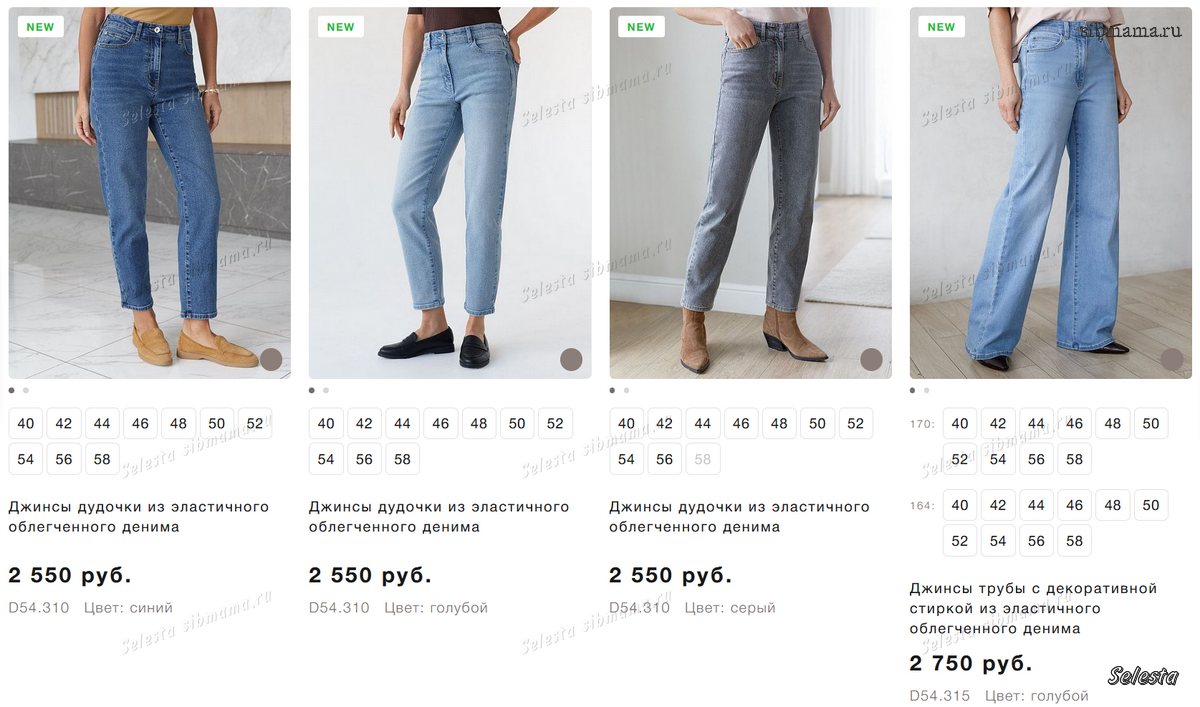The width and height of the screenshot is (1200, 707).
Task: Pick size 44 in the 170 height row
Action: 1036,423
